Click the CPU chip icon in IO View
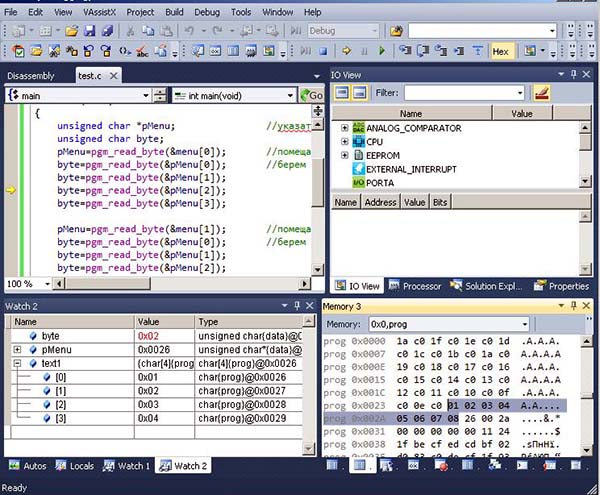Image resolution: width=600 pixels, height=495 pixels. pyautogui.click(x=357, y=142)
